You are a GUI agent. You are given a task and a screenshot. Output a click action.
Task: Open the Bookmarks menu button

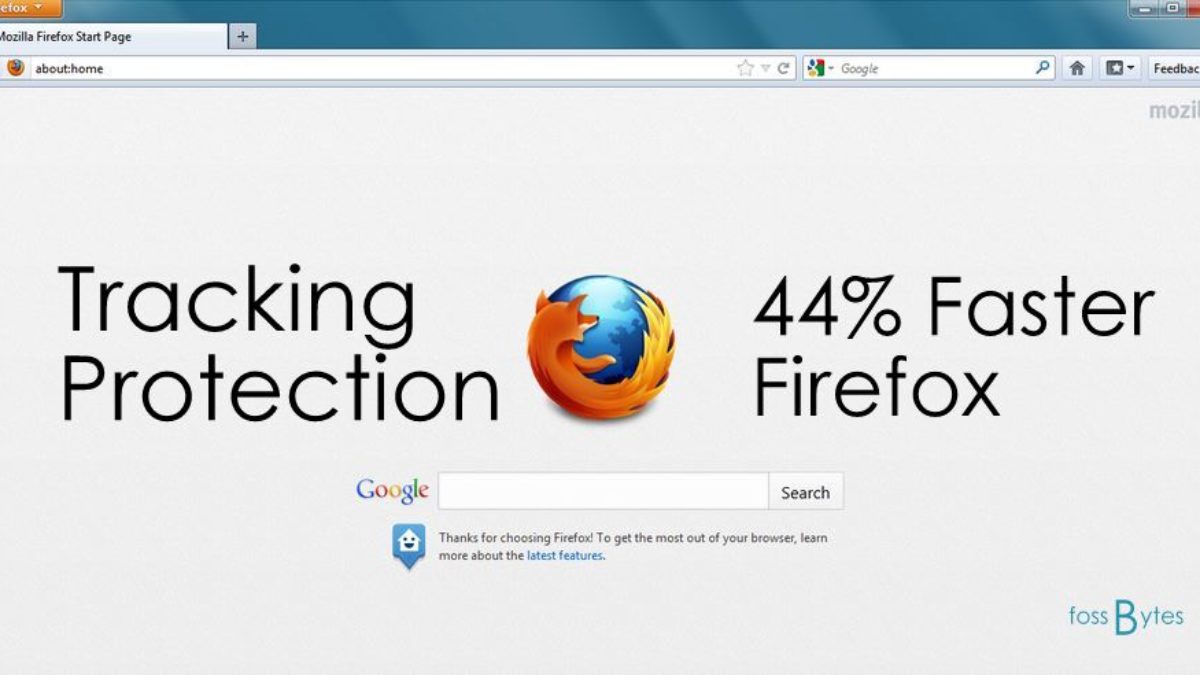pos(1119,68)
